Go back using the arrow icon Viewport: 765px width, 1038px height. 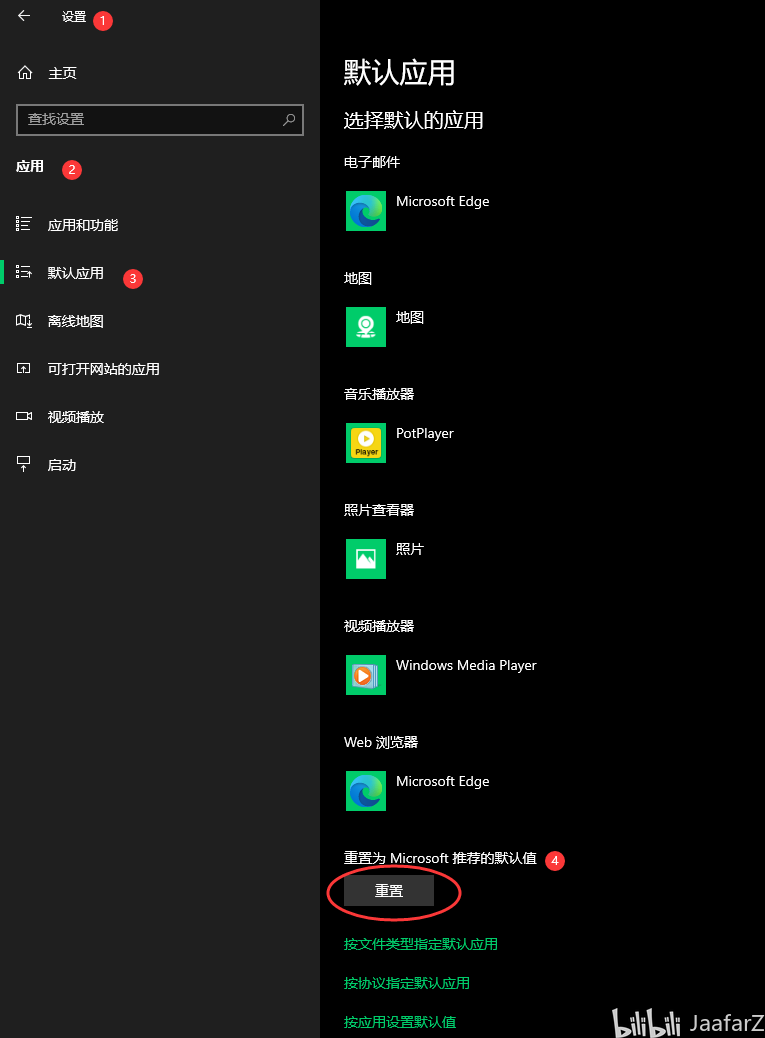pos(24,16)
